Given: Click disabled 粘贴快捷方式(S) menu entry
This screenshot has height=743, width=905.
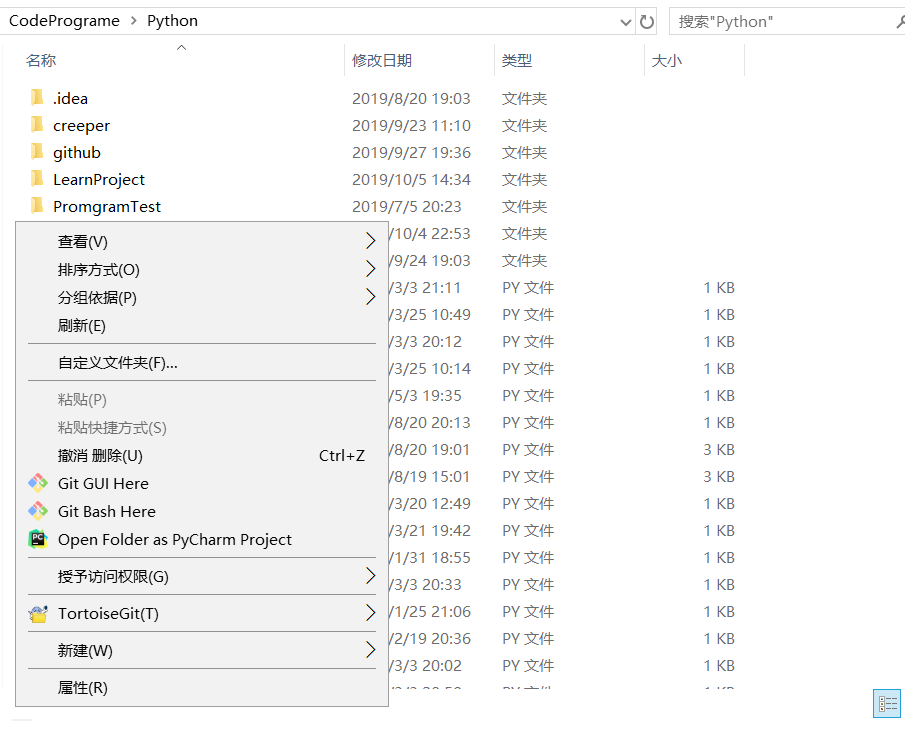Looking at the screenshot, I should point(201,428).
